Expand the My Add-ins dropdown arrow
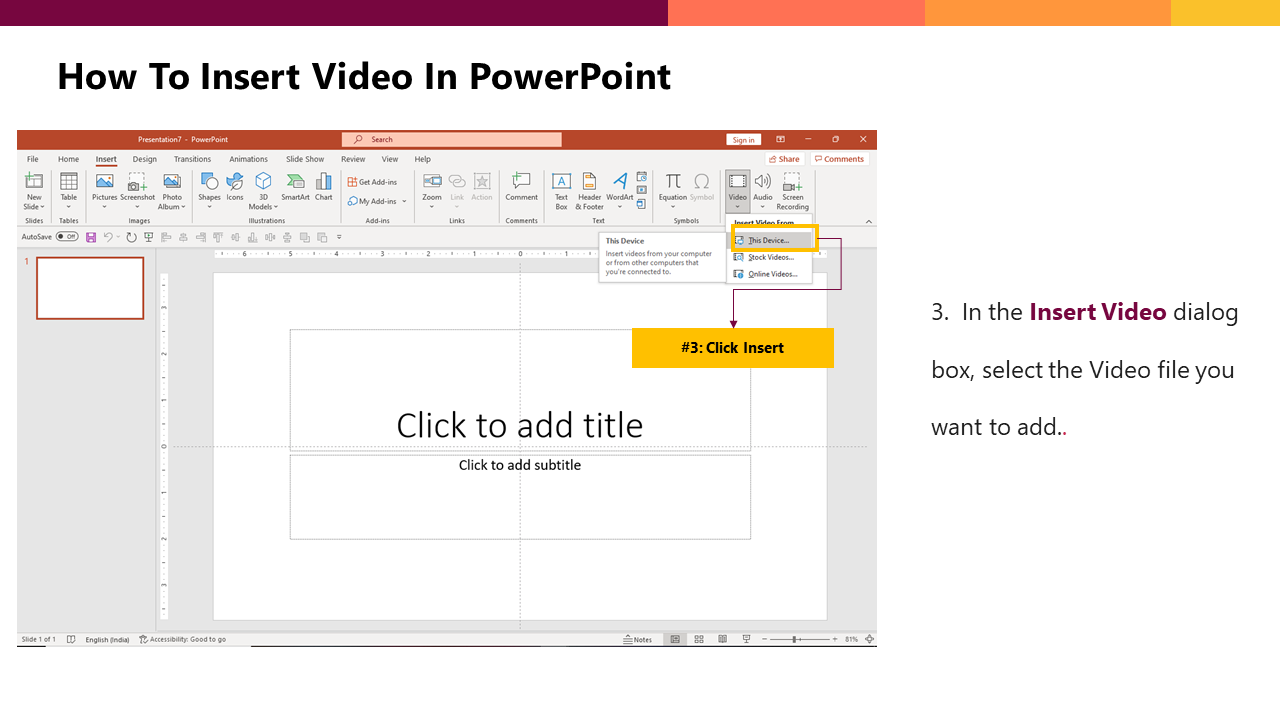This screenshot has width=1280, height=720. click(404, 202)
